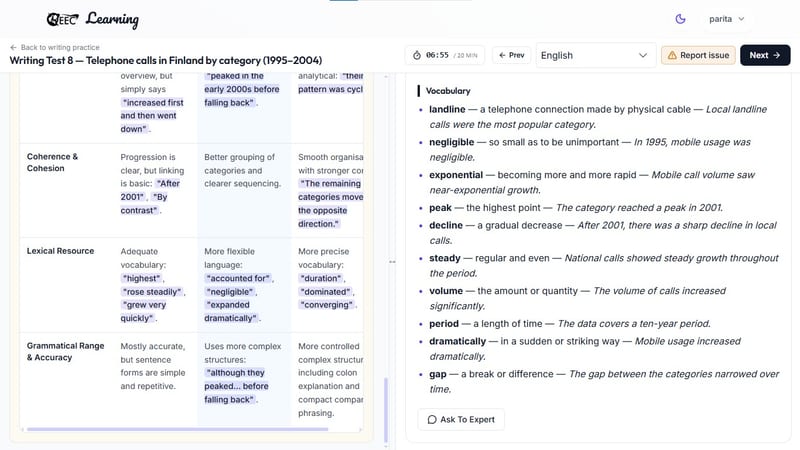800x450 pixels.
Task: Go to the previous question with Prev
Action: click(512, 55)
